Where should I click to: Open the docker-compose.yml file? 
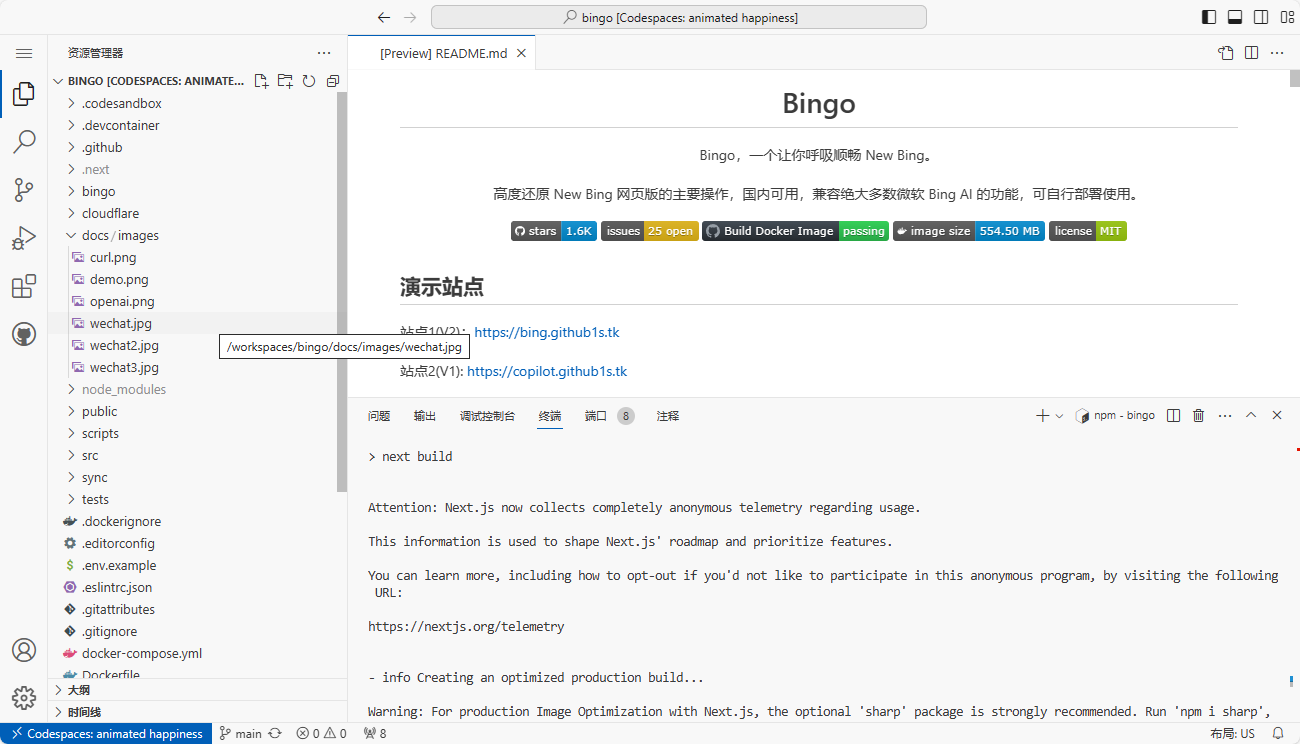point(198,653)
